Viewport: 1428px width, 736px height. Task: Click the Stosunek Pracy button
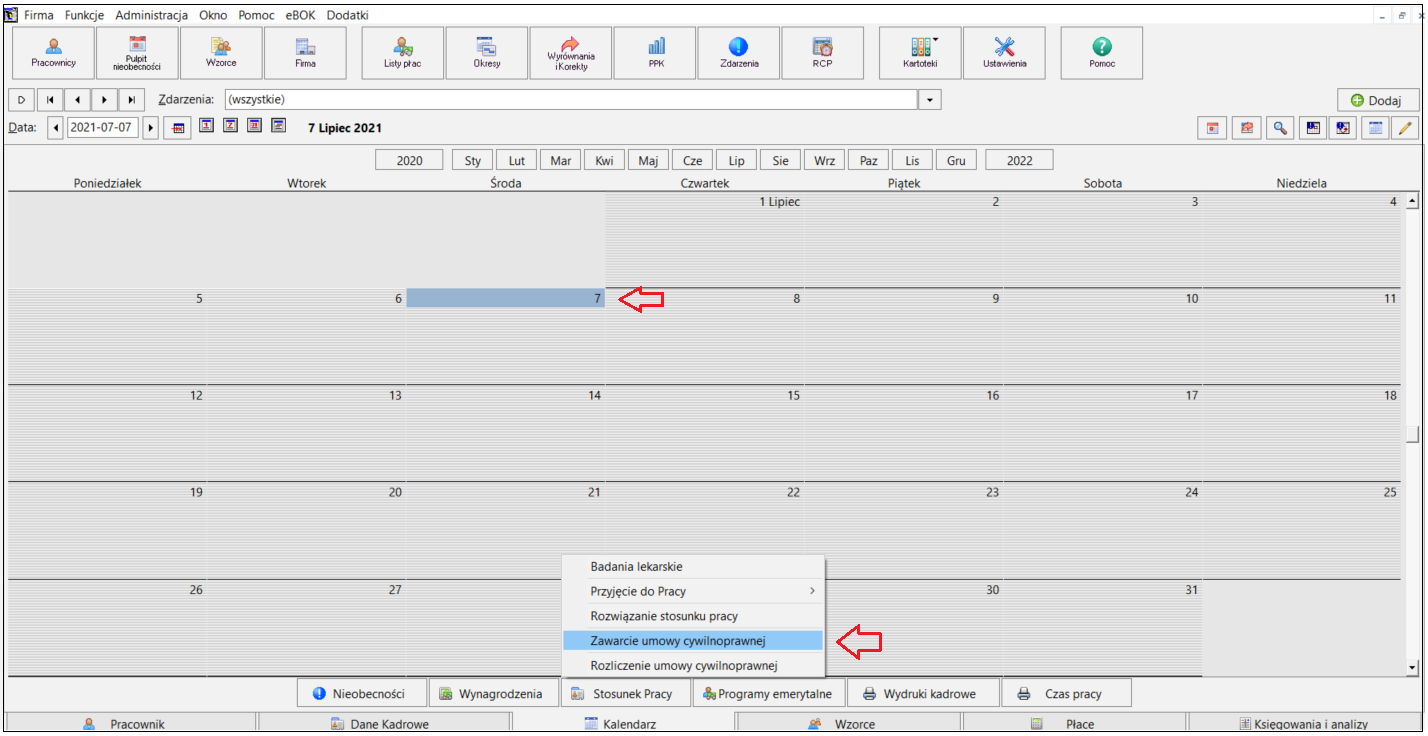625,693
